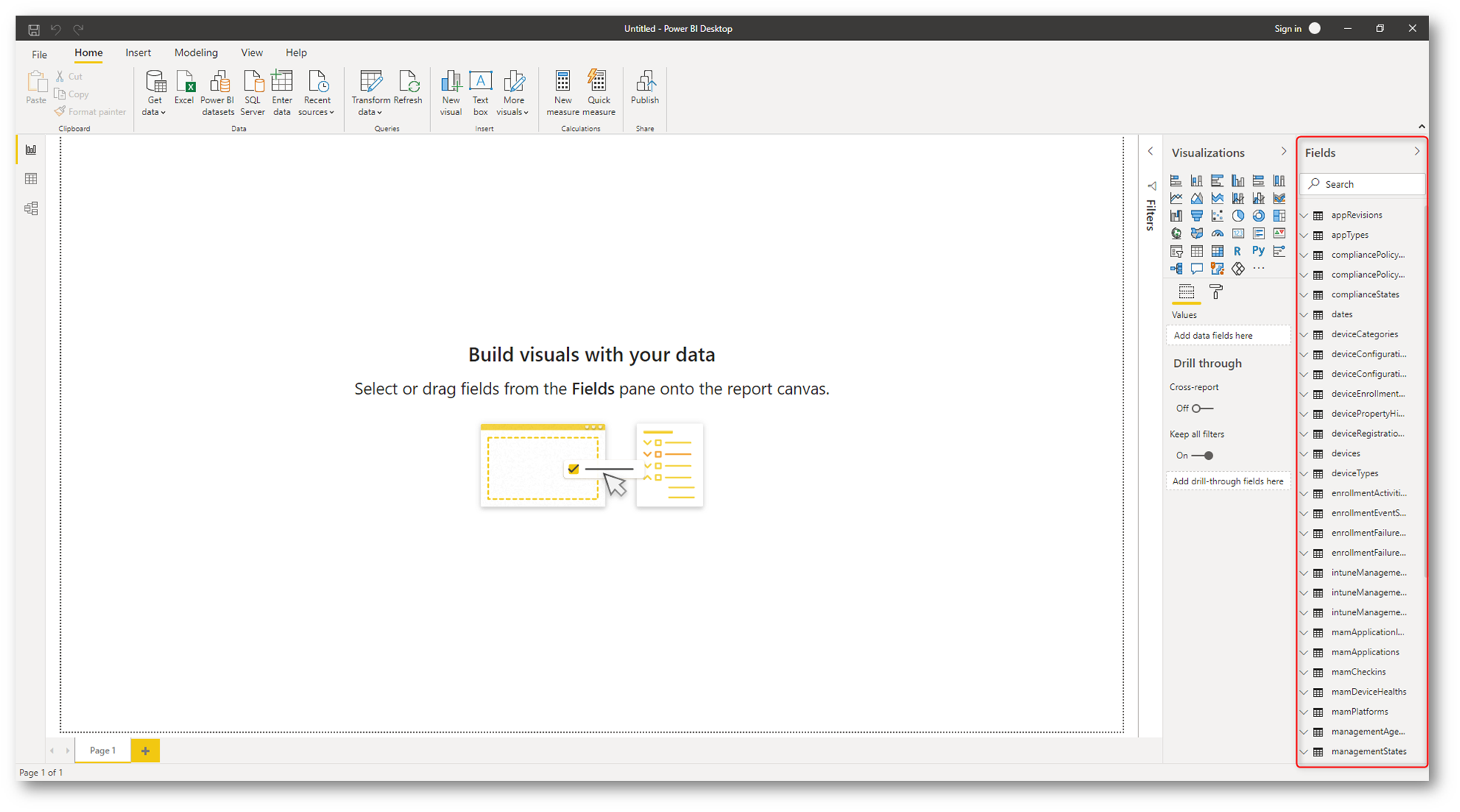Add a new page with plus button
1460x812 pixels.
coord(146,751)
